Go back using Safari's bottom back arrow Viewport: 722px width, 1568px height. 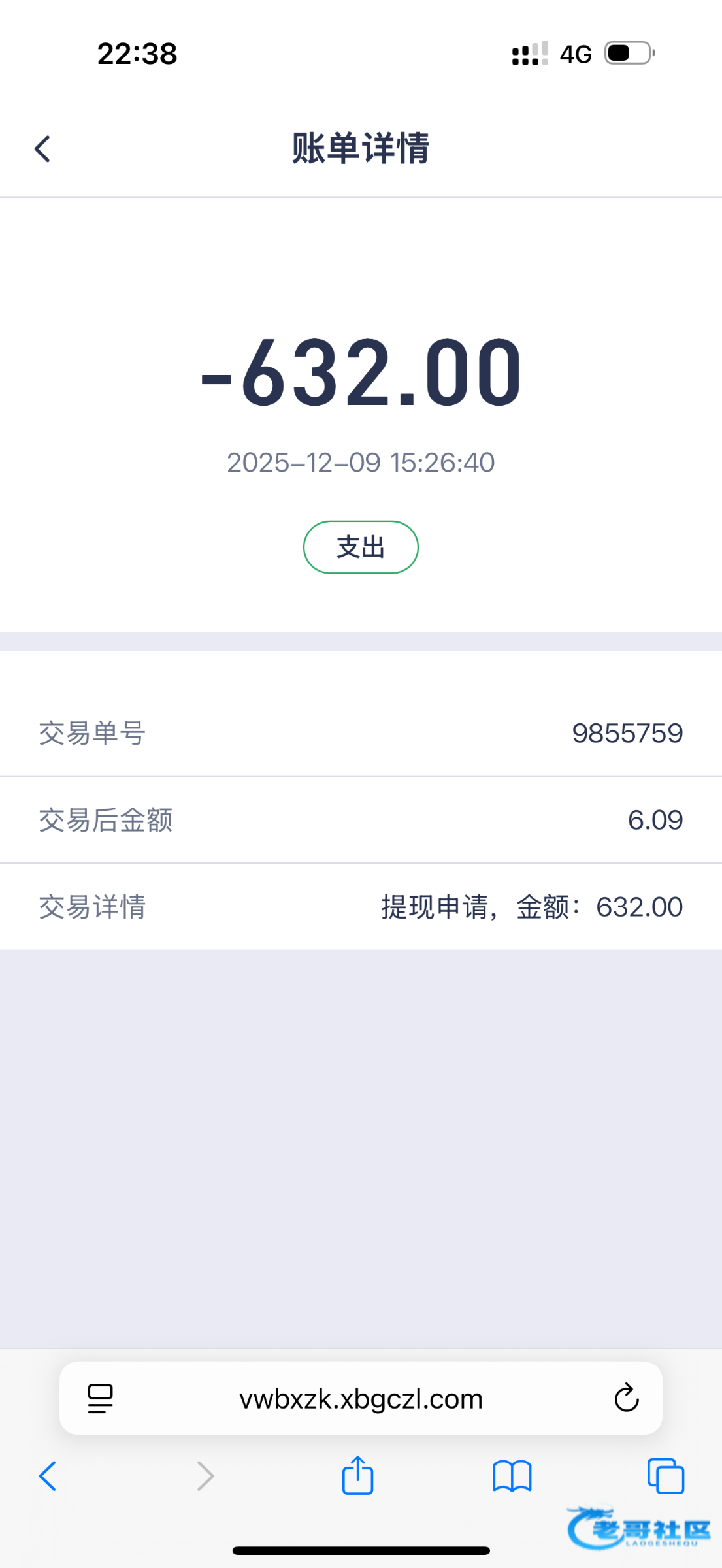48,1476
